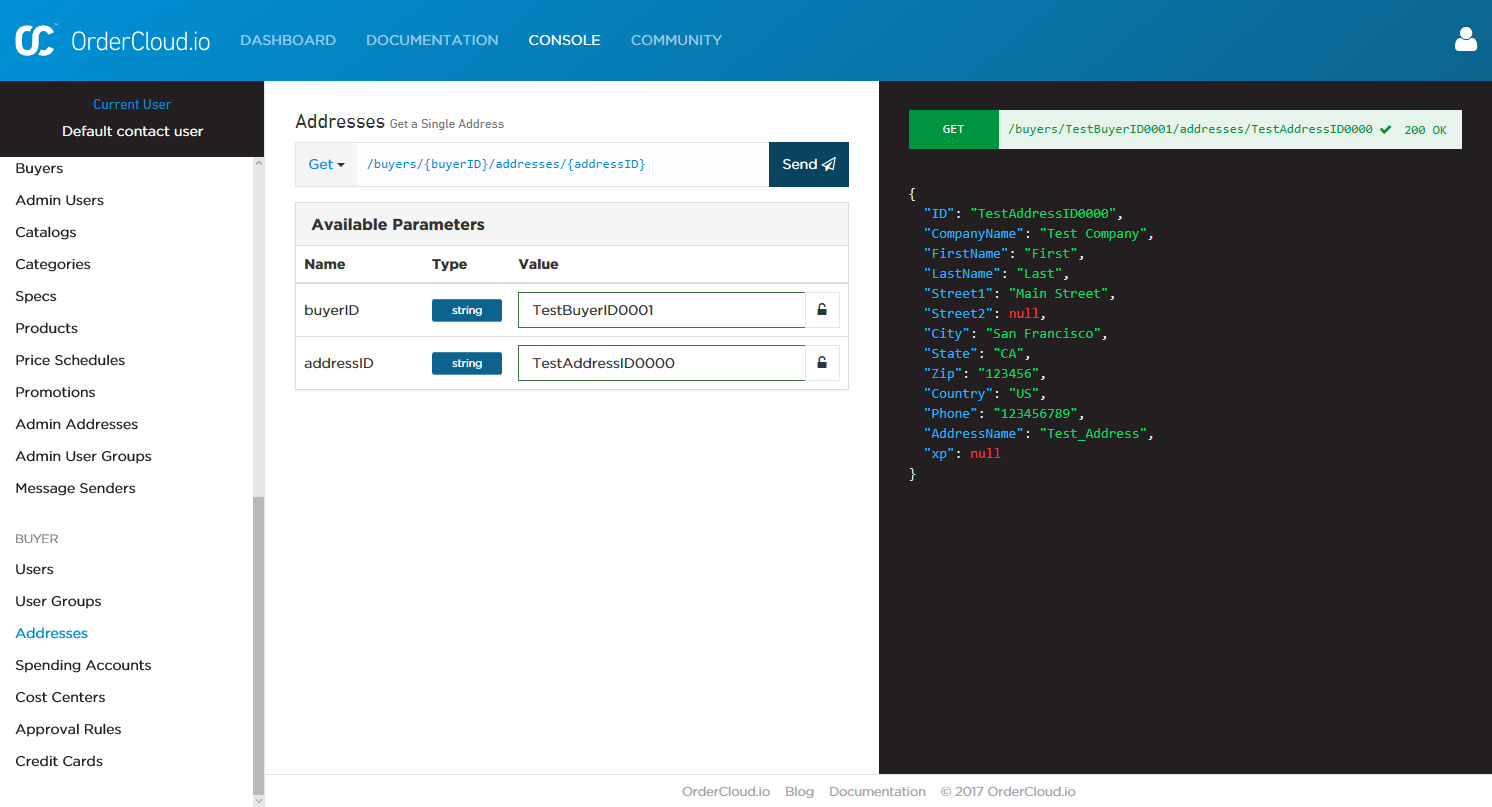1492x807 pixels.
Task: Click the Send button with paper plane
Action: [808, 164]
